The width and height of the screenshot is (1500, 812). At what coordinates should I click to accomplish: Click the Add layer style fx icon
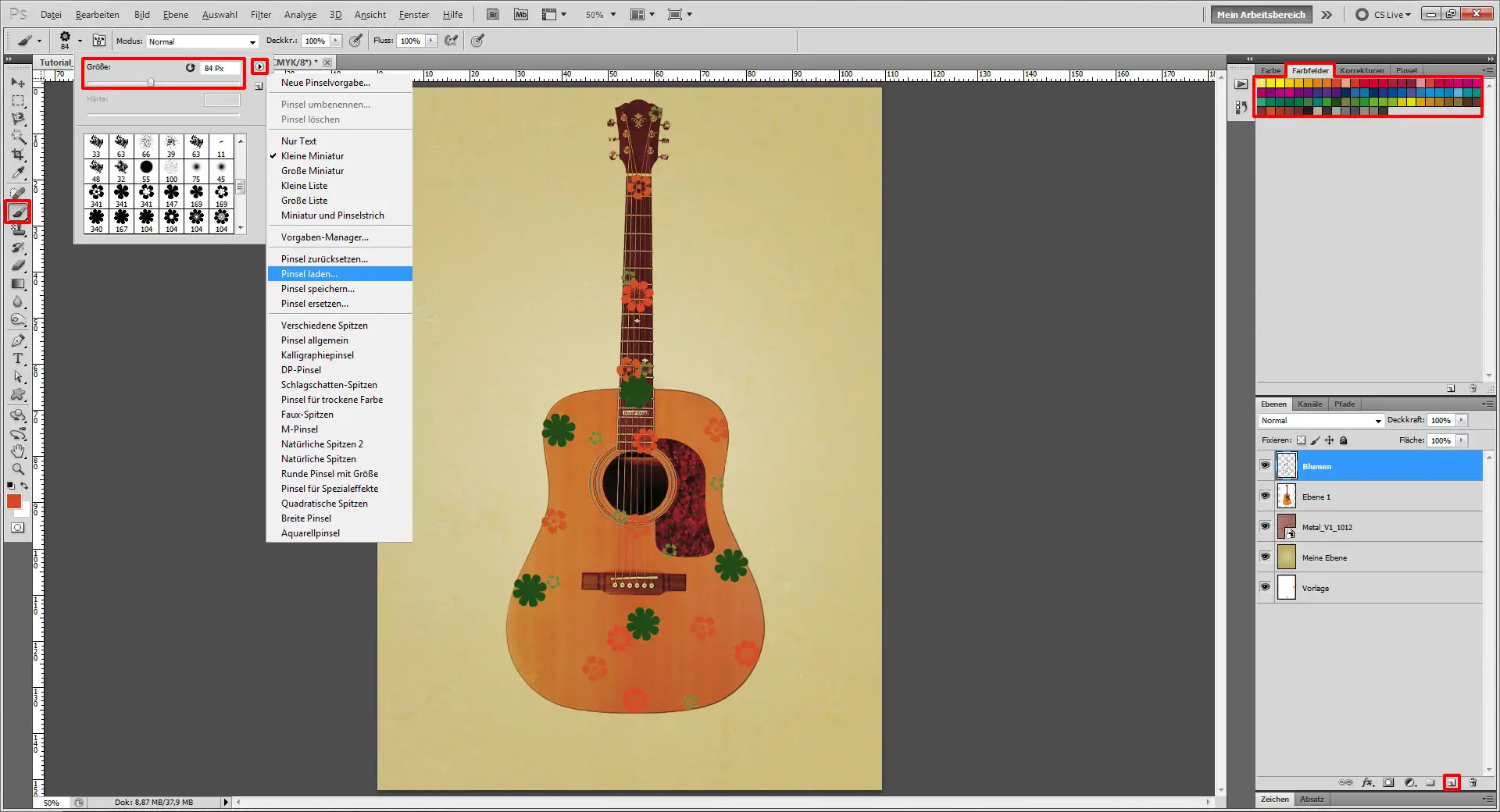tap(1366, 782)
